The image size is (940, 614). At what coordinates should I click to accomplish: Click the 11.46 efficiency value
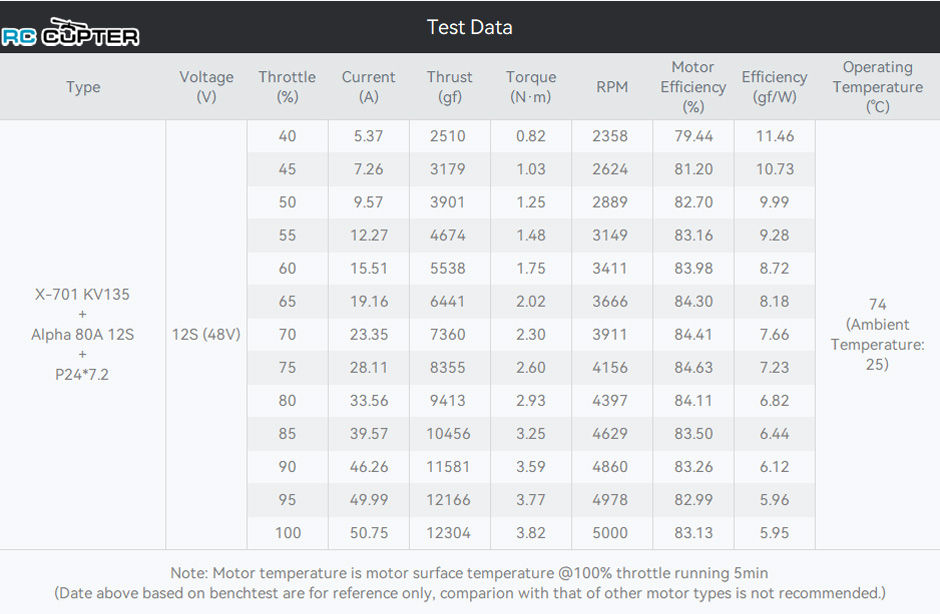(775, 136)
